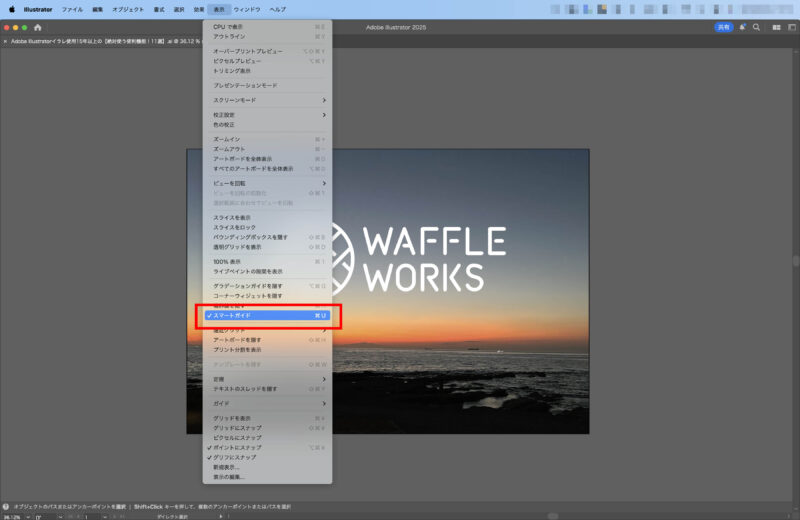
Task: Close the document tab with the x icon
Action: tap(5, 42)
